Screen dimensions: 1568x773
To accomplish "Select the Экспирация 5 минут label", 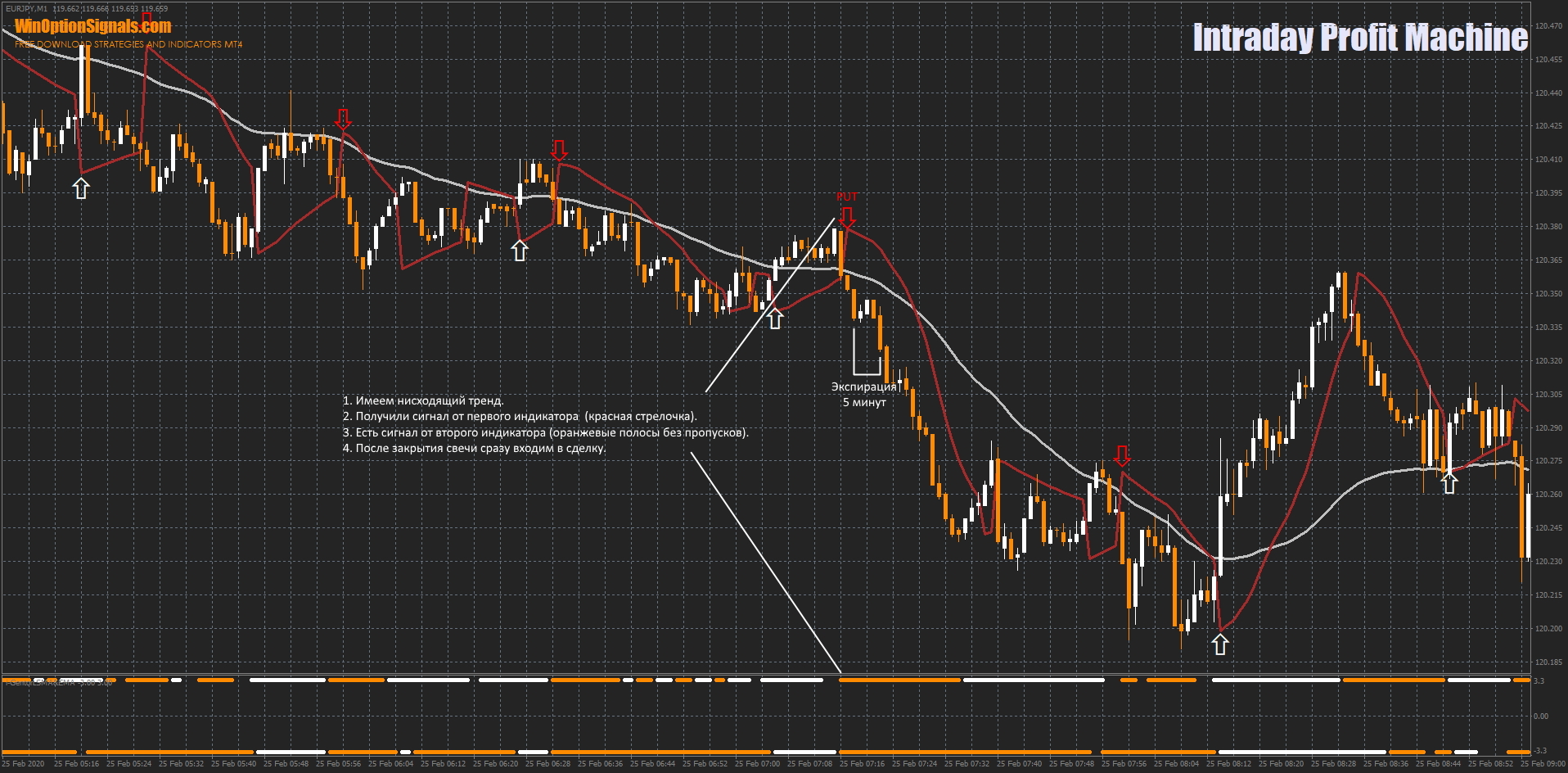I will (864, 394).
